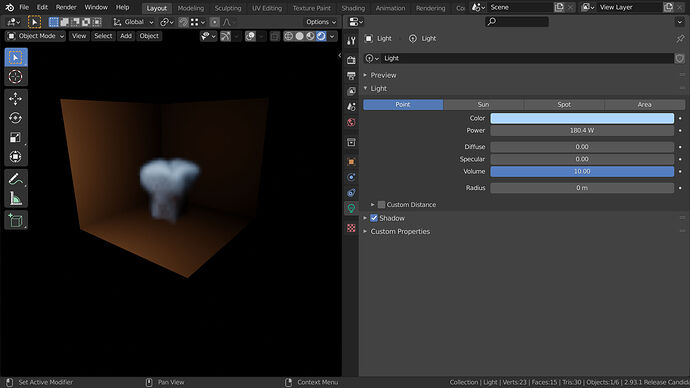This screenshot has width=690, height=388.
Task: Toggle pin for properties context
Action: (680, 39)
